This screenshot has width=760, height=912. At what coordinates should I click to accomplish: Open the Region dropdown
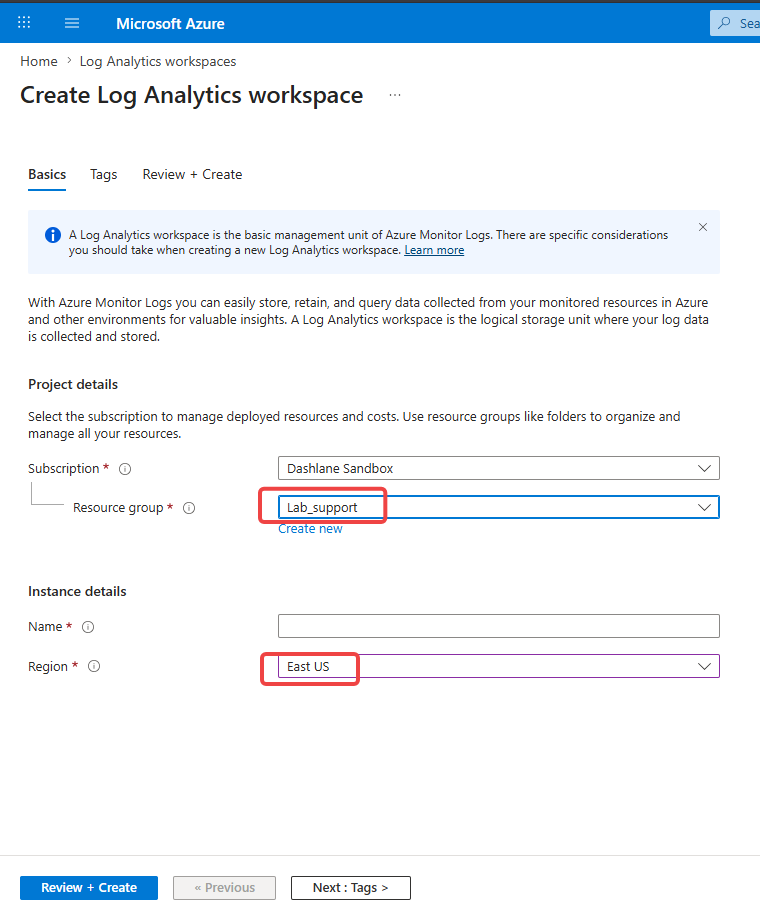[x=498, y=666]
